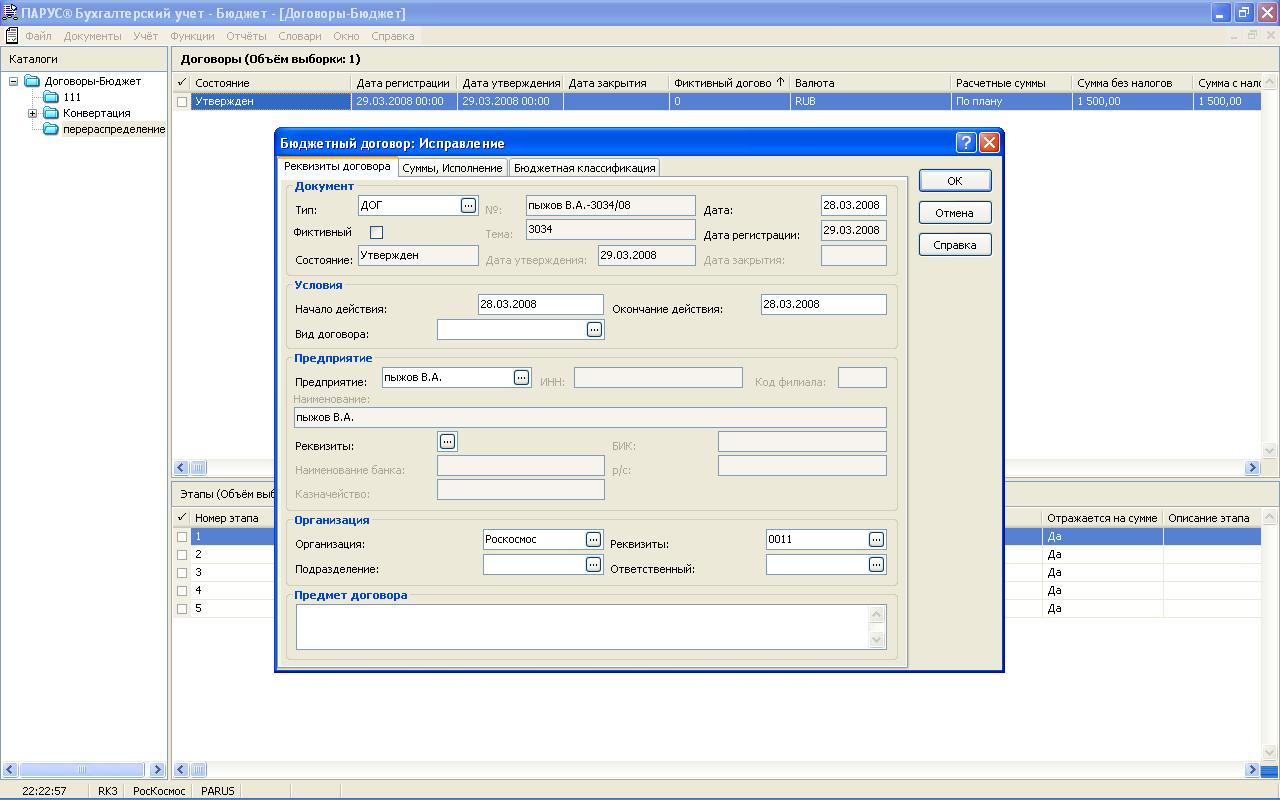
Task: Click the Начало действия date field
Action: (x=540, y=304)
